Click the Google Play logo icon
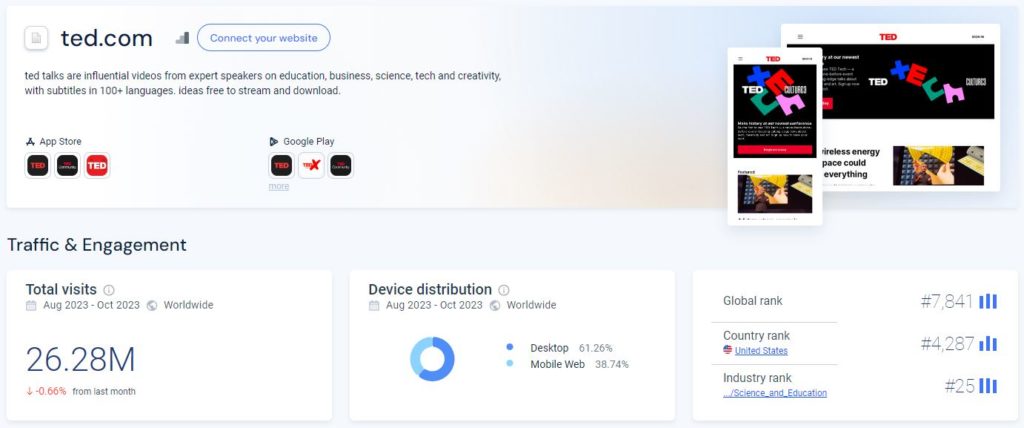Screen dimensions: 1024x428 pyautogui.click(x=274, y=141)
